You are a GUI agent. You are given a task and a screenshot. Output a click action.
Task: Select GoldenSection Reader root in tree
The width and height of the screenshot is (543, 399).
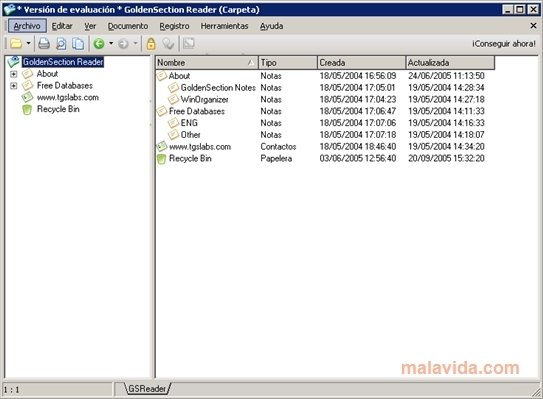tap(63, 62)
